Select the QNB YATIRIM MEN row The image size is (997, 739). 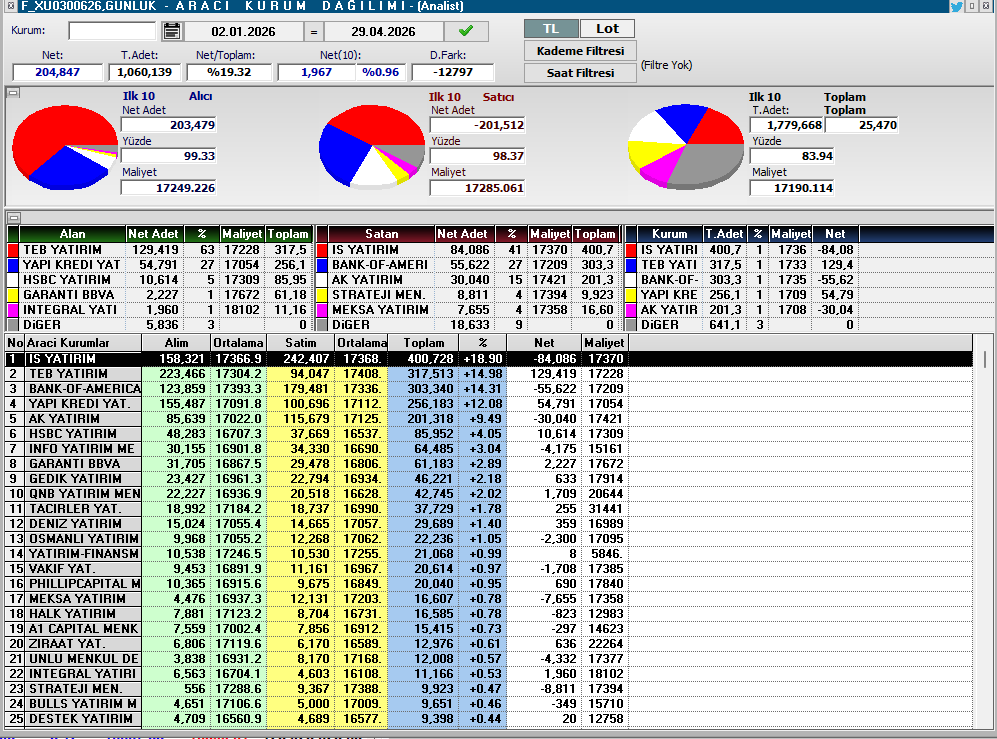click(488, 494)
